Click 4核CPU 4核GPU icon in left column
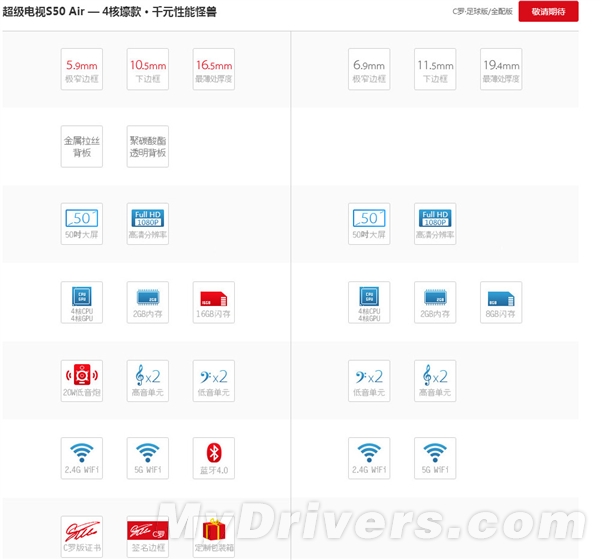The width and height of the screenshot is (600, 560). (x=82, y=302)
